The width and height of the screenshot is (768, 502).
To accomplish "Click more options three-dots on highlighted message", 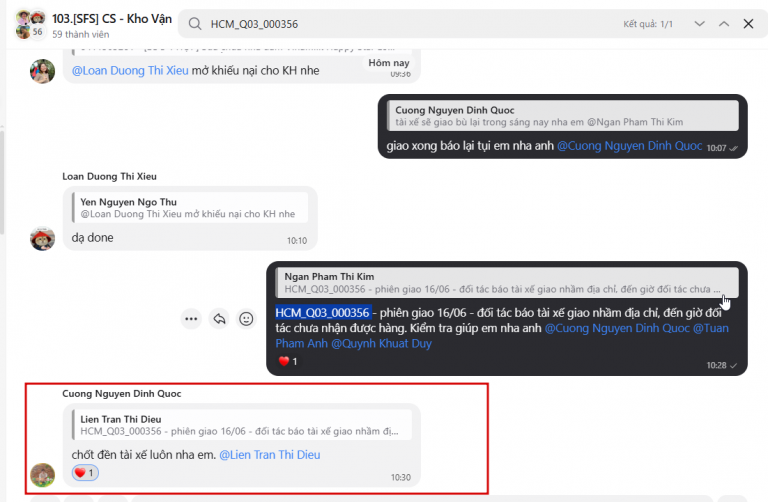I will (191, 319).
